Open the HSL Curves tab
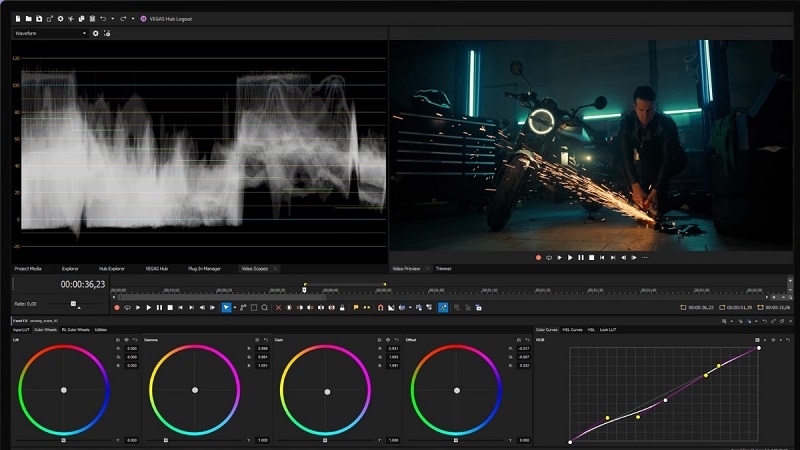 coord(573,329)
